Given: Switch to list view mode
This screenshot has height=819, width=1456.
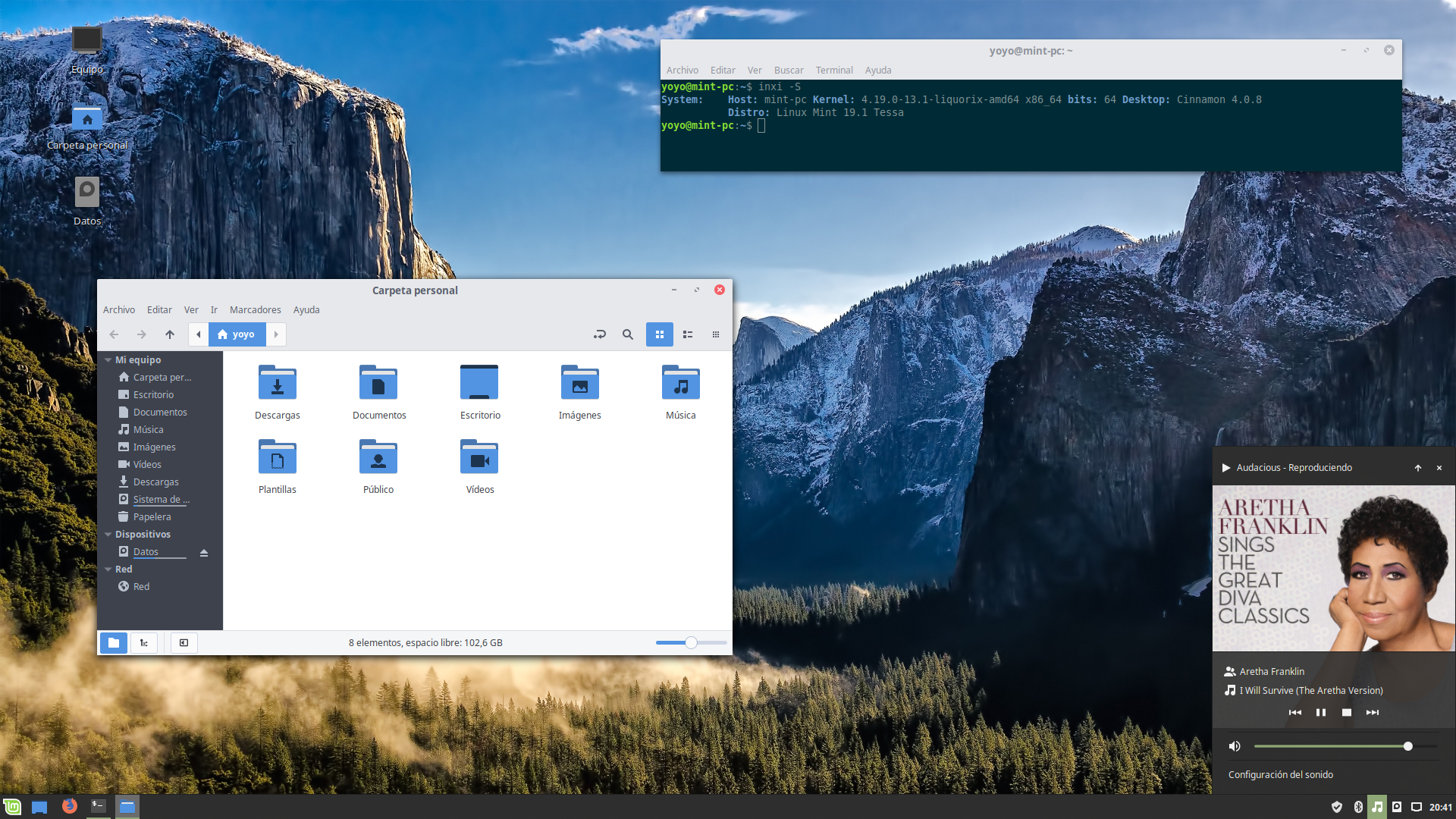Looking at the screenshot, I should 688,334.
